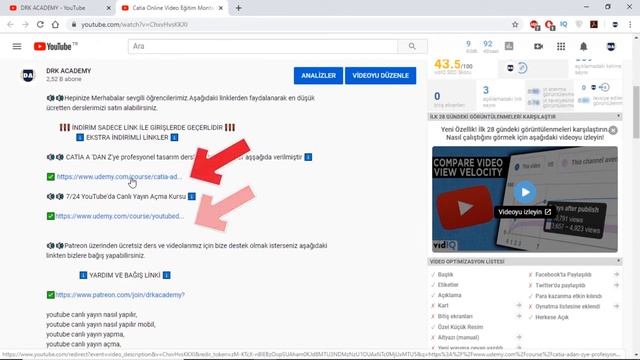Click the DRK ACADEMY channel avatar
640x360 pixels.
28,75
